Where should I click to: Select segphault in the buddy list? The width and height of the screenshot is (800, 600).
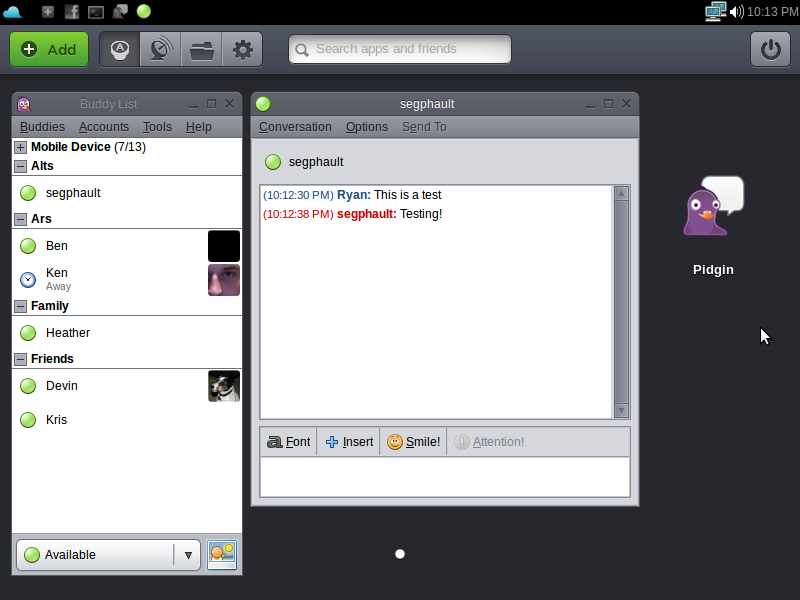[x=127, y=193]
